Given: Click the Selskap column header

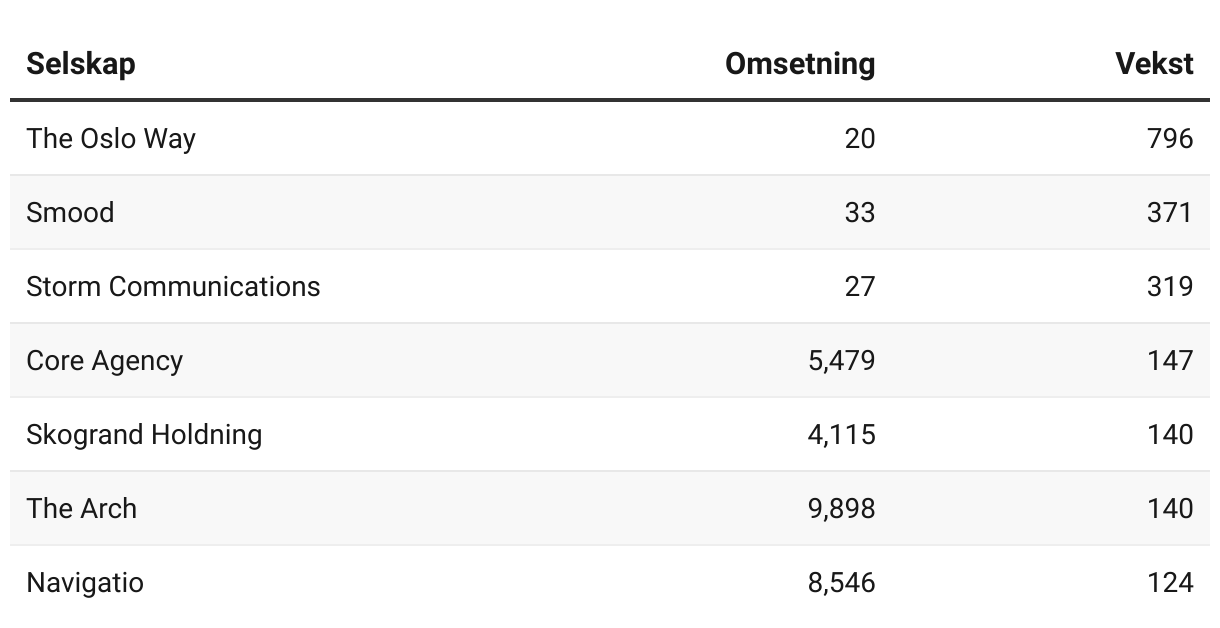Looking at the screenshot, I should coord(81,64).
